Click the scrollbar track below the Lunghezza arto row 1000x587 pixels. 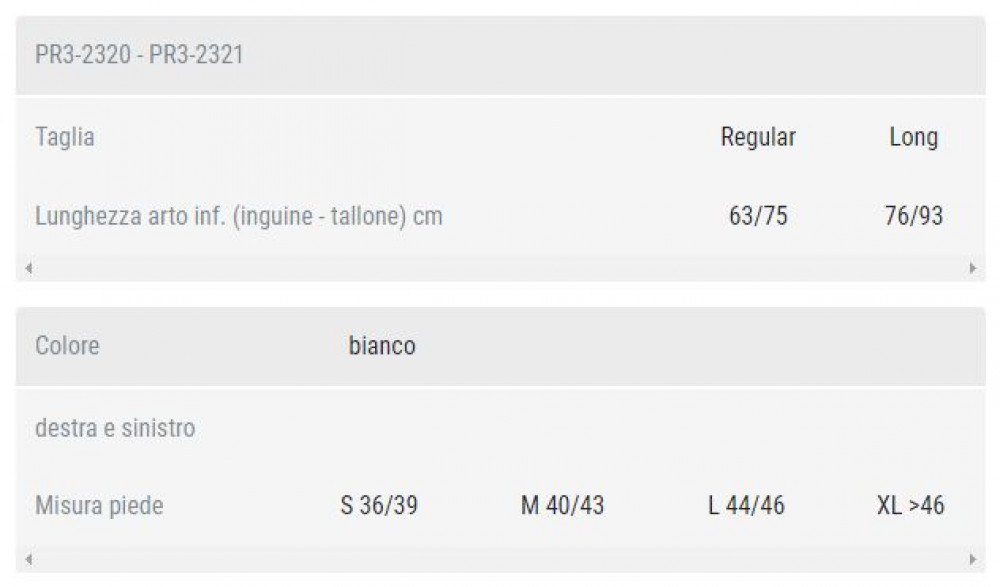click(x=500, y=268)
